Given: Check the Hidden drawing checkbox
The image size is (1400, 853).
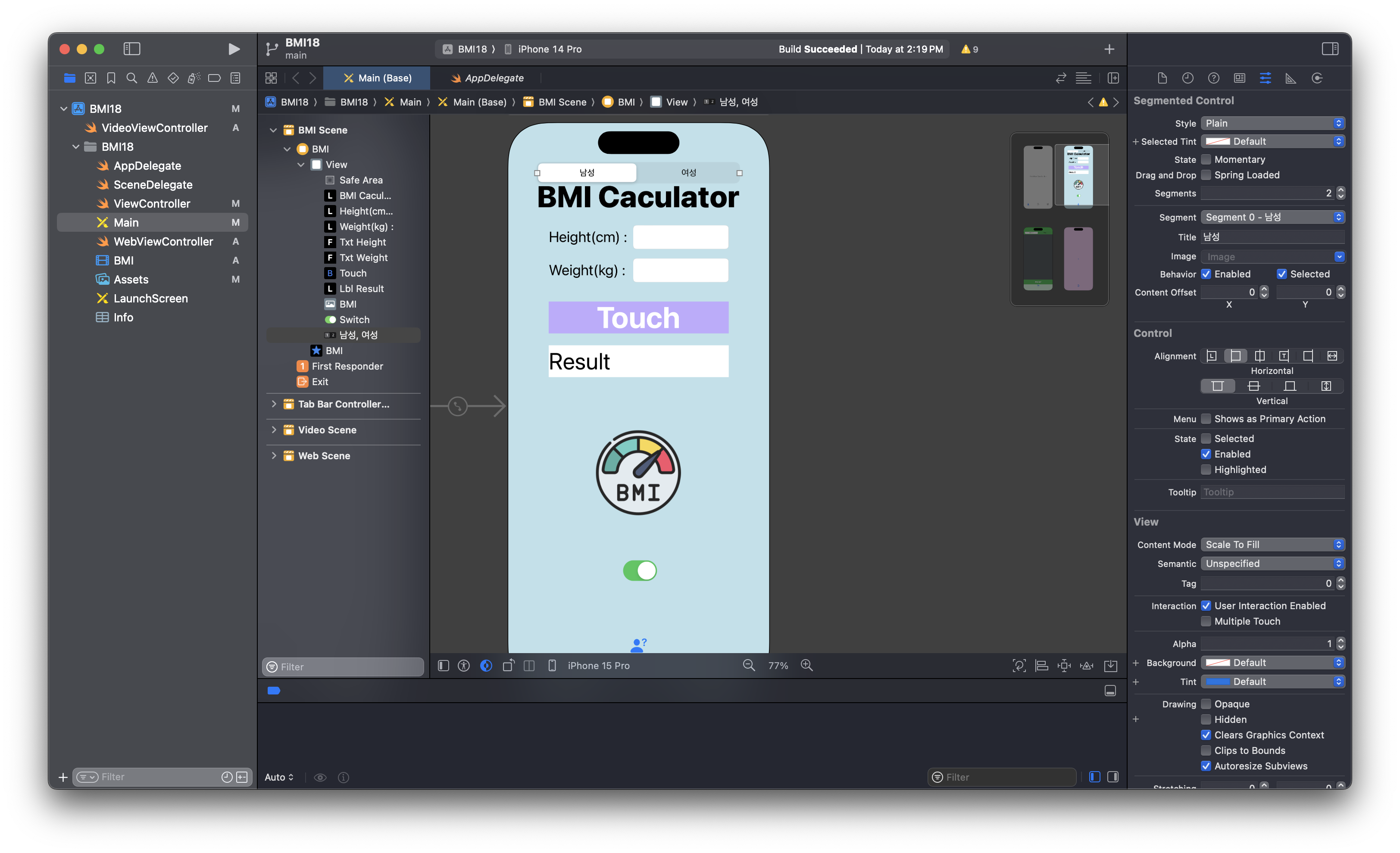Looking at the screenshot, I should pos(1206,719).
